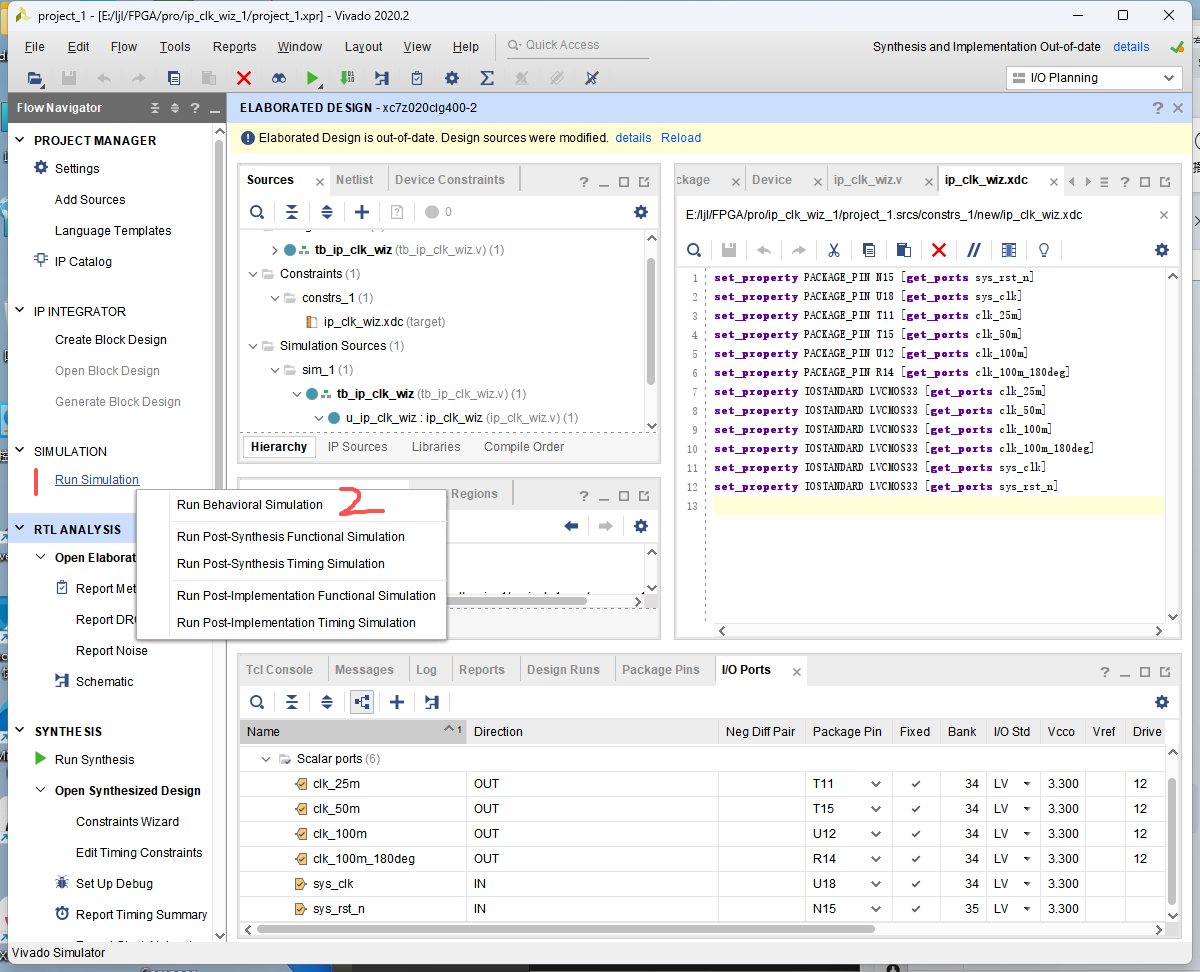Screen dimensions: 1200x972
Task: Open I/O Std dropdown for clk_50m
Action: [x=1026, y=809]
